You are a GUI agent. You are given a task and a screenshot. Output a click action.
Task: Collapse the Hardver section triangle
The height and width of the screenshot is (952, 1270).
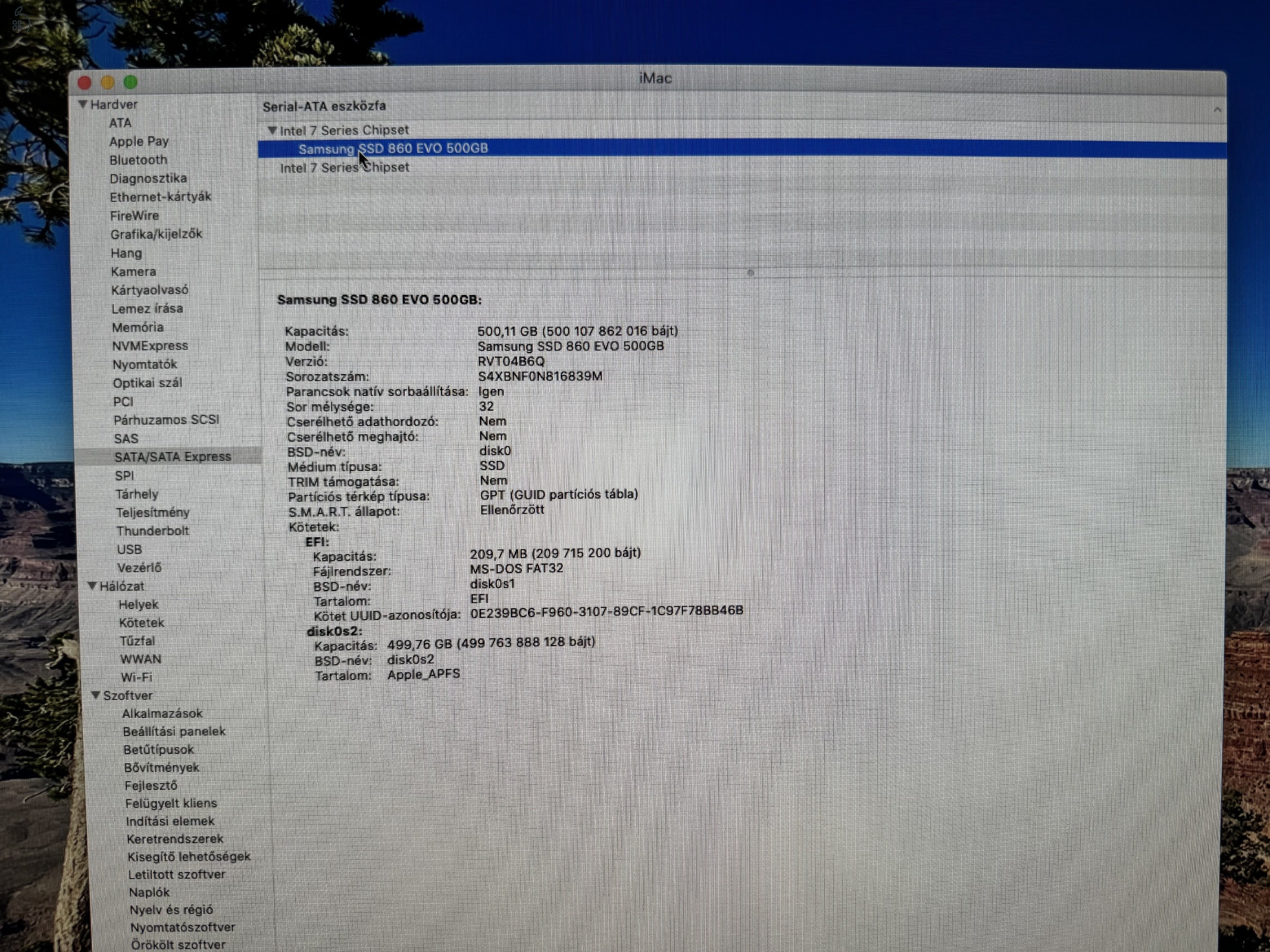[x=83, y=105]
